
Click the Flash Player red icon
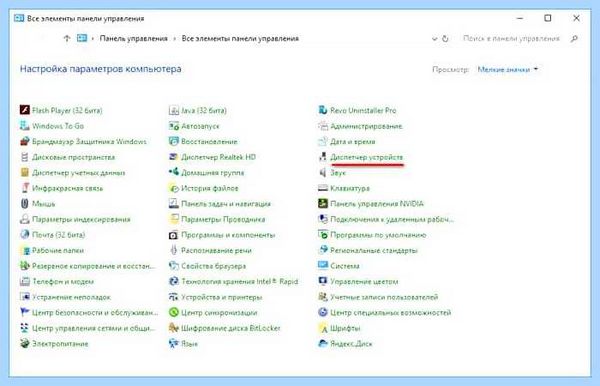point(24,110)
